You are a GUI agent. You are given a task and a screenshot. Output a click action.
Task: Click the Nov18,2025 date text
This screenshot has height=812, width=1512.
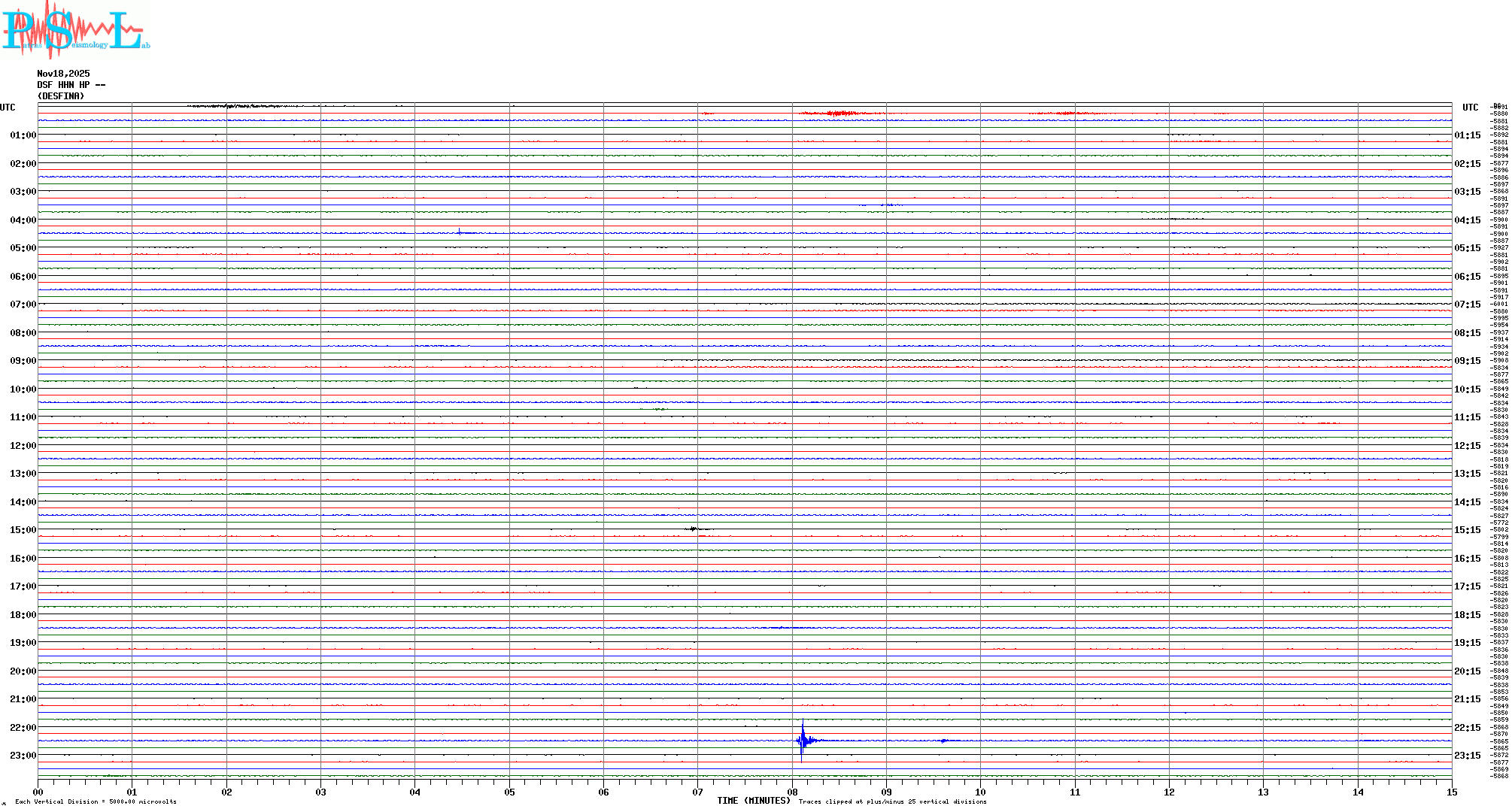[x=63, y=74]
